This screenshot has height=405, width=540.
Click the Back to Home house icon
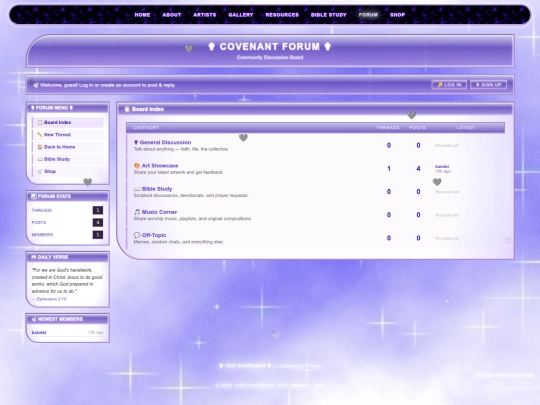coord(40,147)
